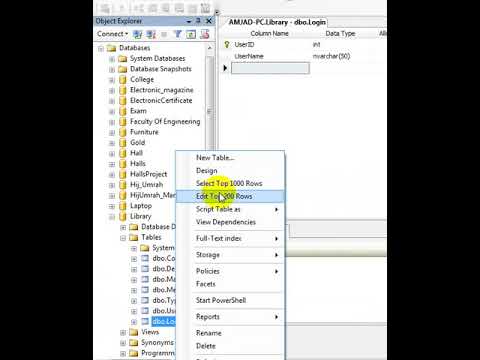Choose Facets from context menu
Viewport: 480px width, 360px height.
206,284
